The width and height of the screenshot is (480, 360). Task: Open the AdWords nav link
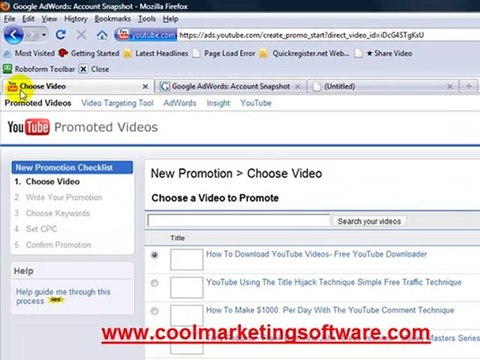[x=180, y=103]
